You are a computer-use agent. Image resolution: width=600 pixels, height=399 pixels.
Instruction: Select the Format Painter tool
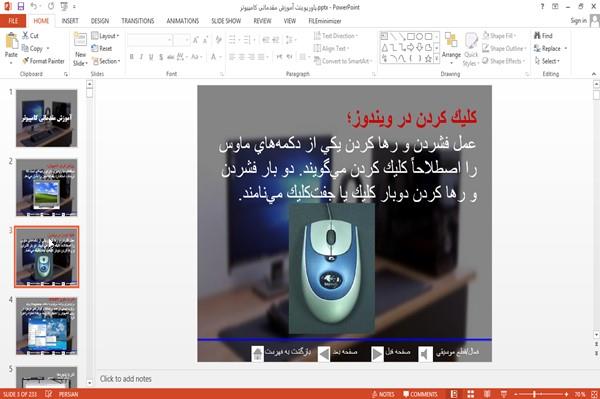[43, 61]
